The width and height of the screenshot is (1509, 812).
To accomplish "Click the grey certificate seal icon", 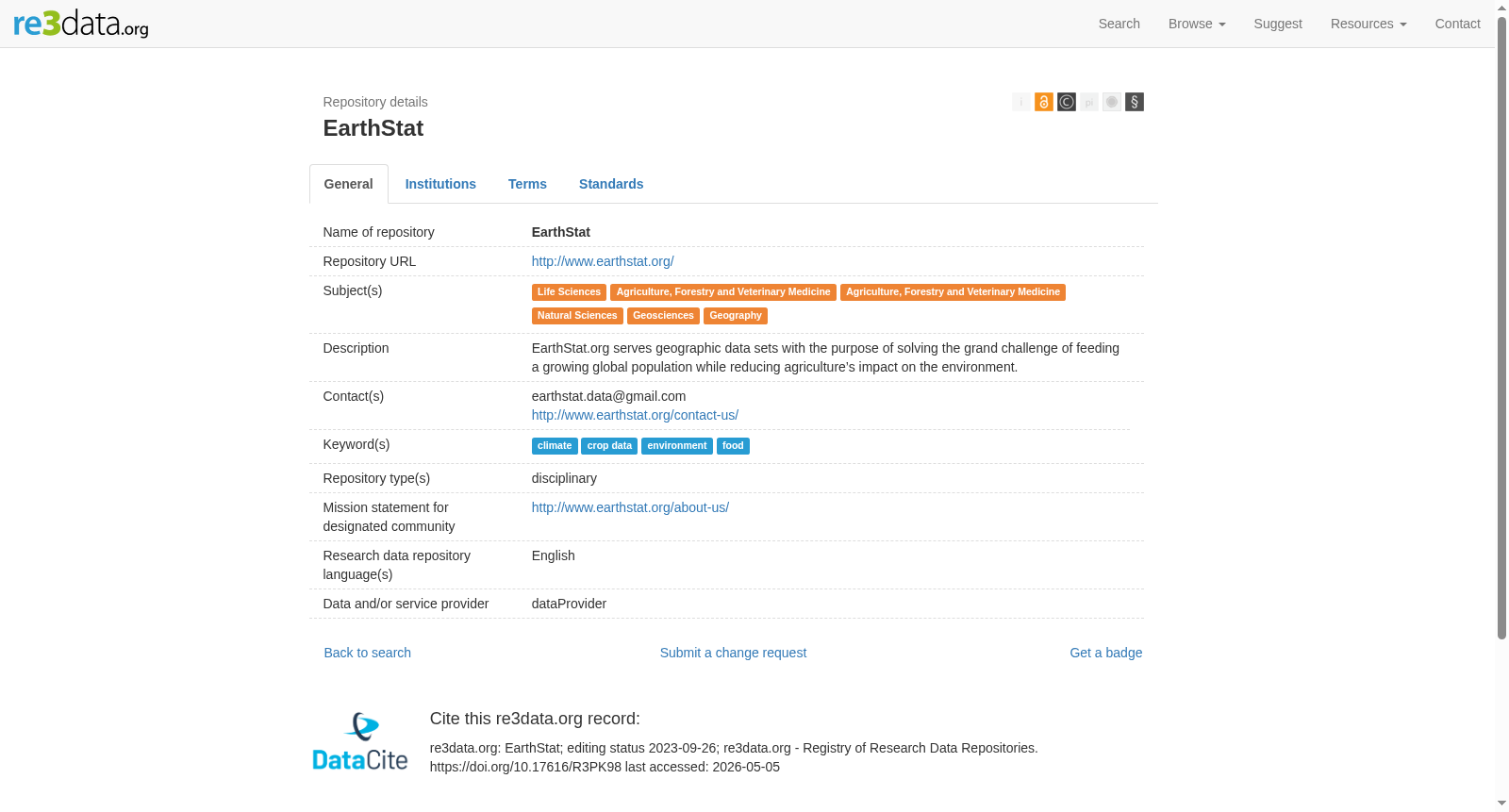I will 1112,102.
